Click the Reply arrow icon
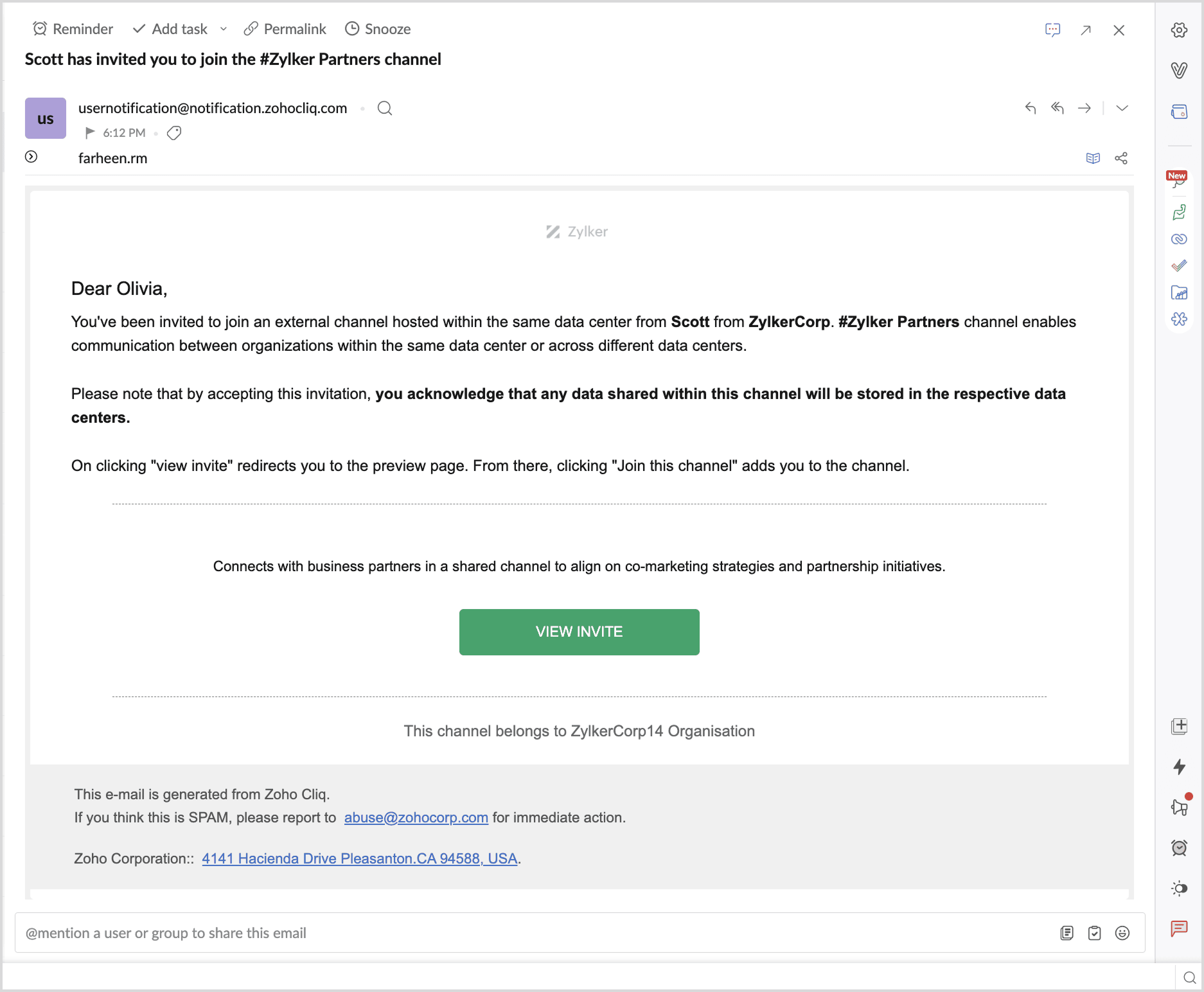This screenshot has height=992, width=1204. click(1031, 108)
